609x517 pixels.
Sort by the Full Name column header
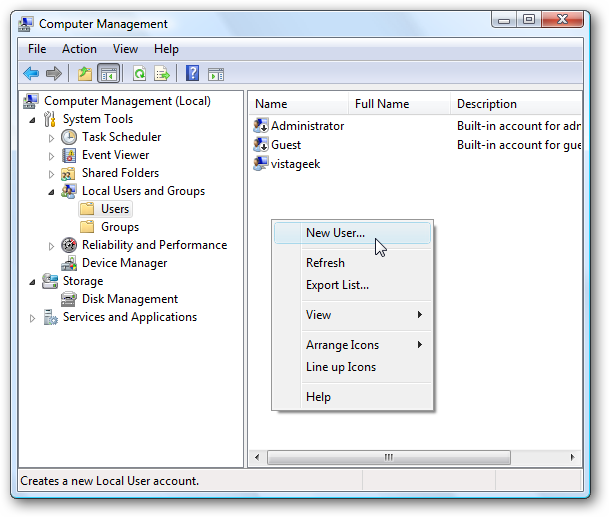399,104
